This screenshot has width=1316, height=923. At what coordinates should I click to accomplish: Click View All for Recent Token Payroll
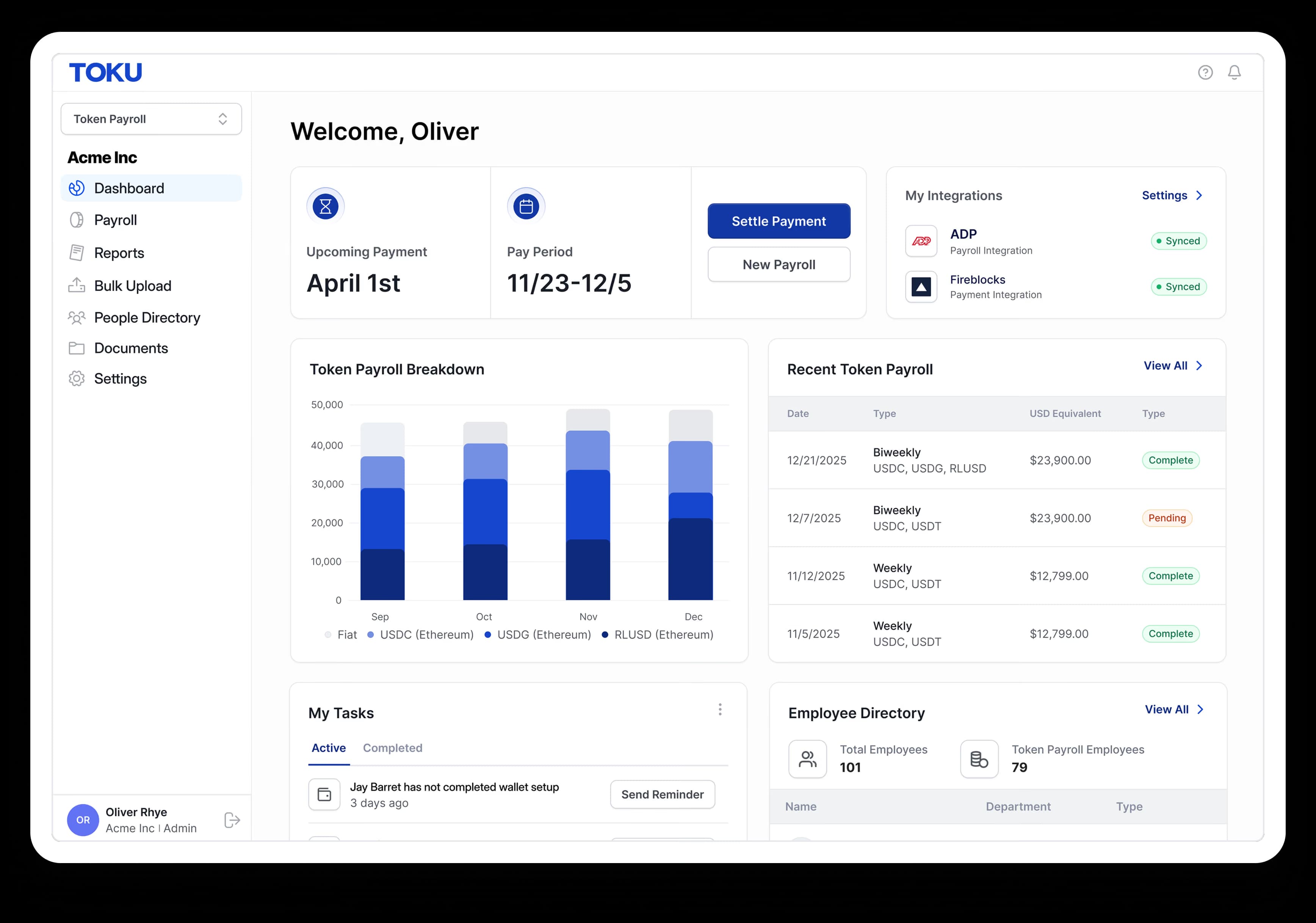(x=1166, y=366)
